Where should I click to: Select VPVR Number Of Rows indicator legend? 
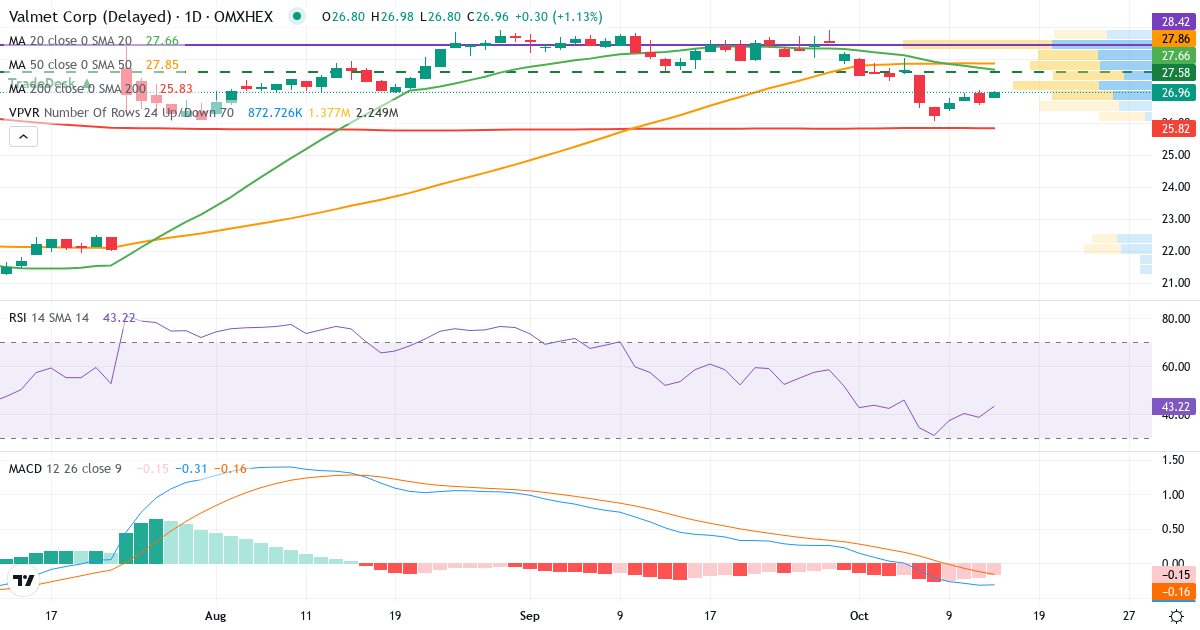click(x=121, y=113)
